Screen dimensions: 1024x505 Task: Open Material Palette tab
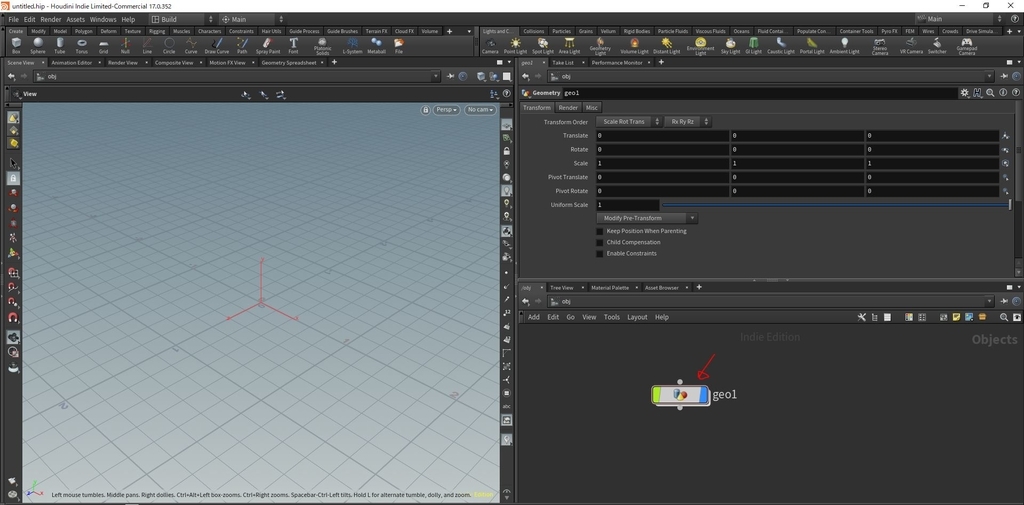tap(610, 287)
